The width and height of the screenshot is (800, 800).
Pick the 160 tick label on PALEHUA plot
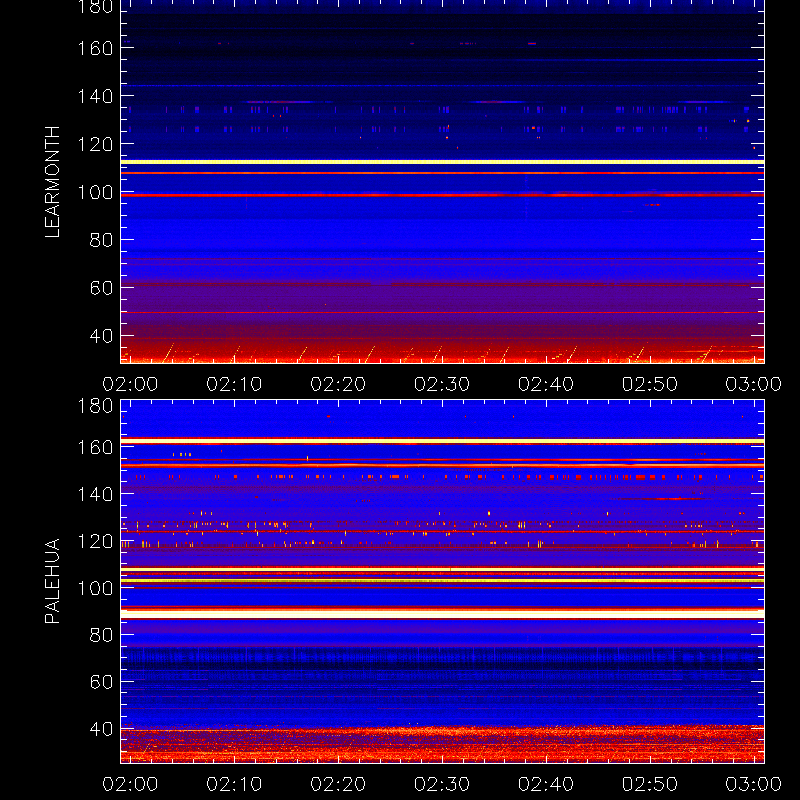pos(95,447)
